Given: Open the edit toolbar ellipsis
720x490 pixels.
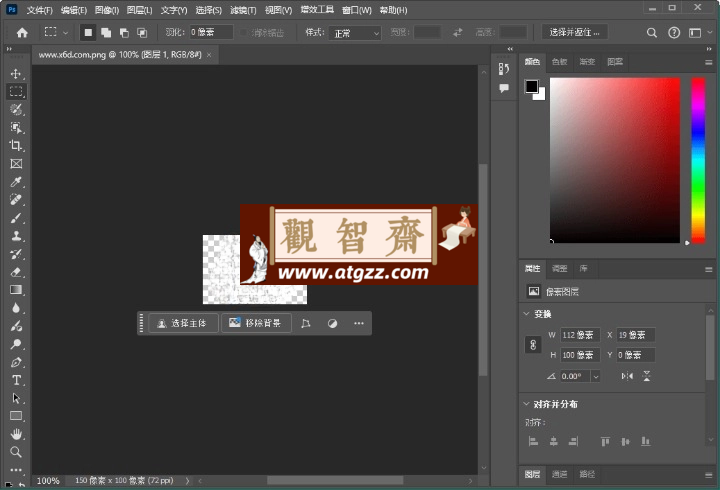Looking at the screenshot, I should click(x=16, y=470).
